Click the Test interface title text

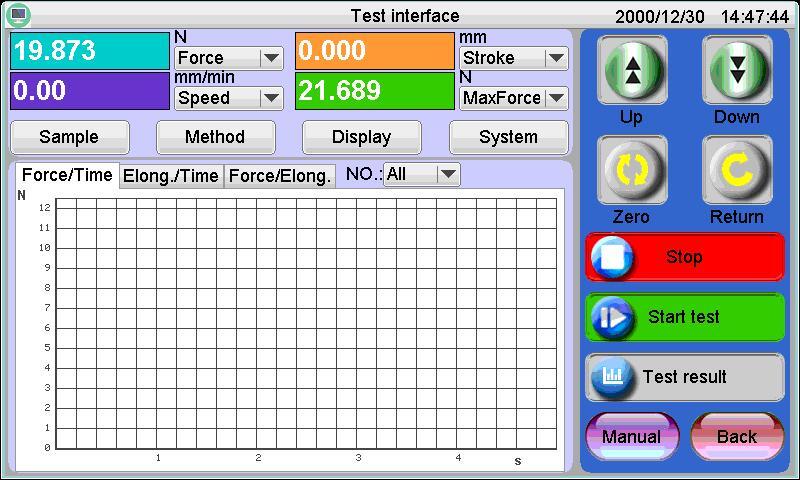[x=405, y=16]
